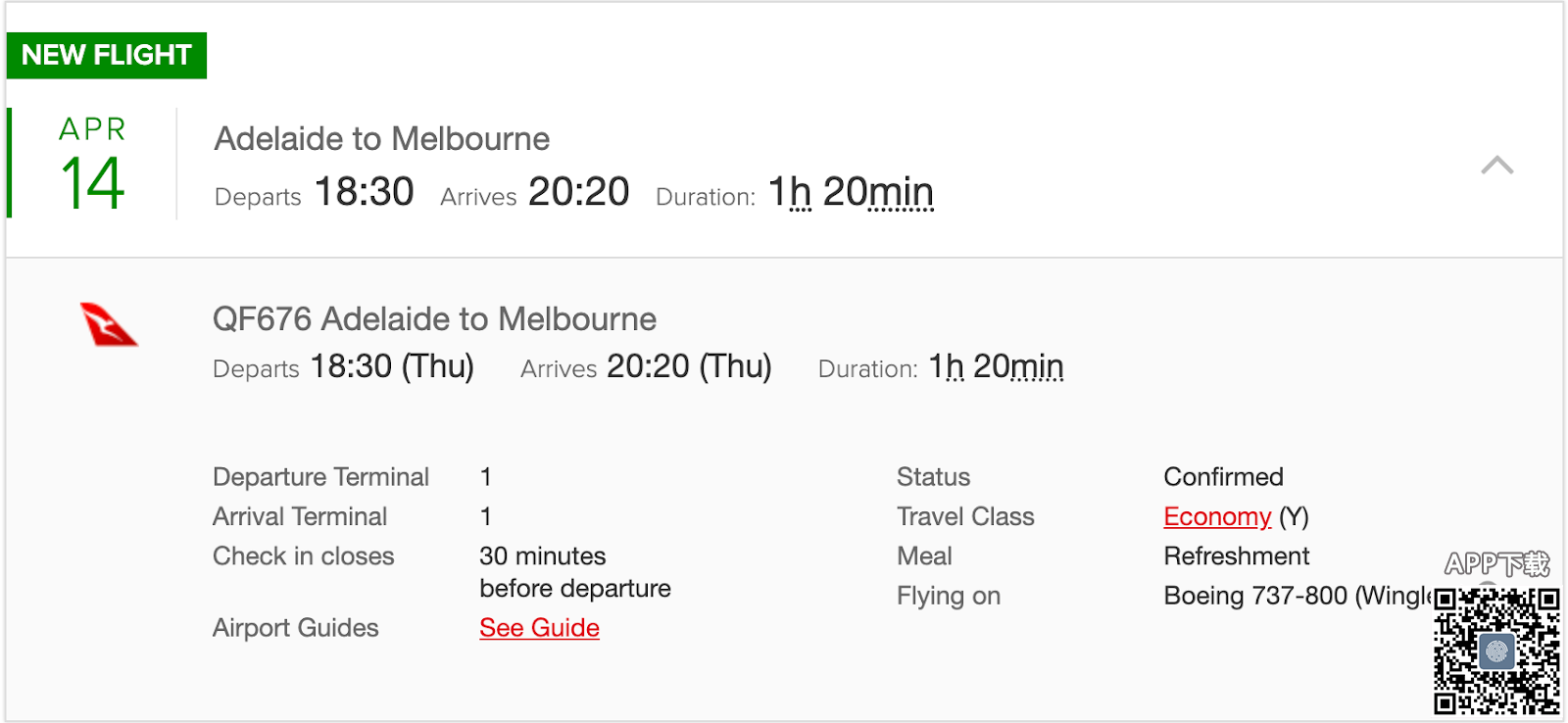Click the header duration 1h 20min

pos(850,192)
